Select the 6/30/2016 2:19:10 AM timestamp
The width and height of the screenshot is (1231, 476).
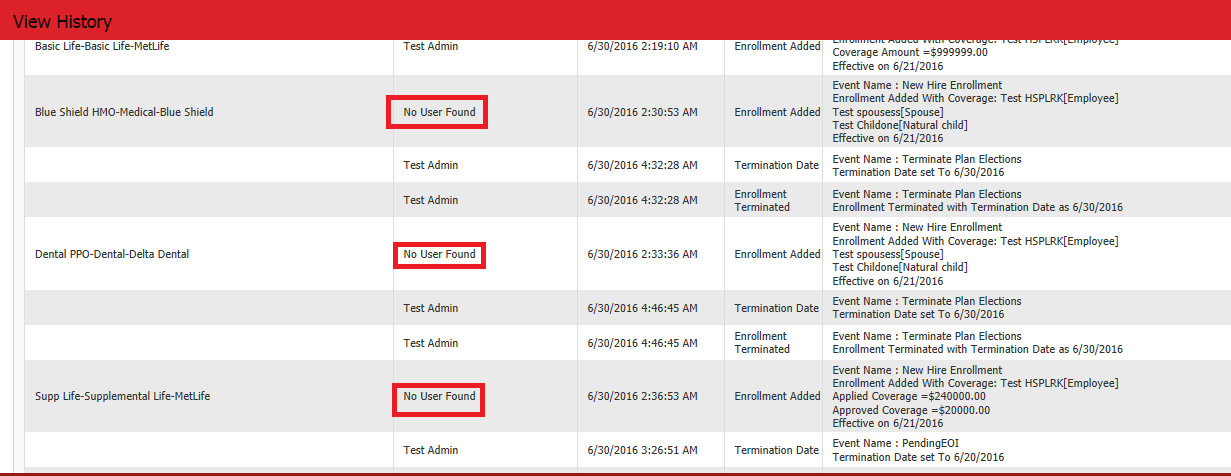[642, 46]
